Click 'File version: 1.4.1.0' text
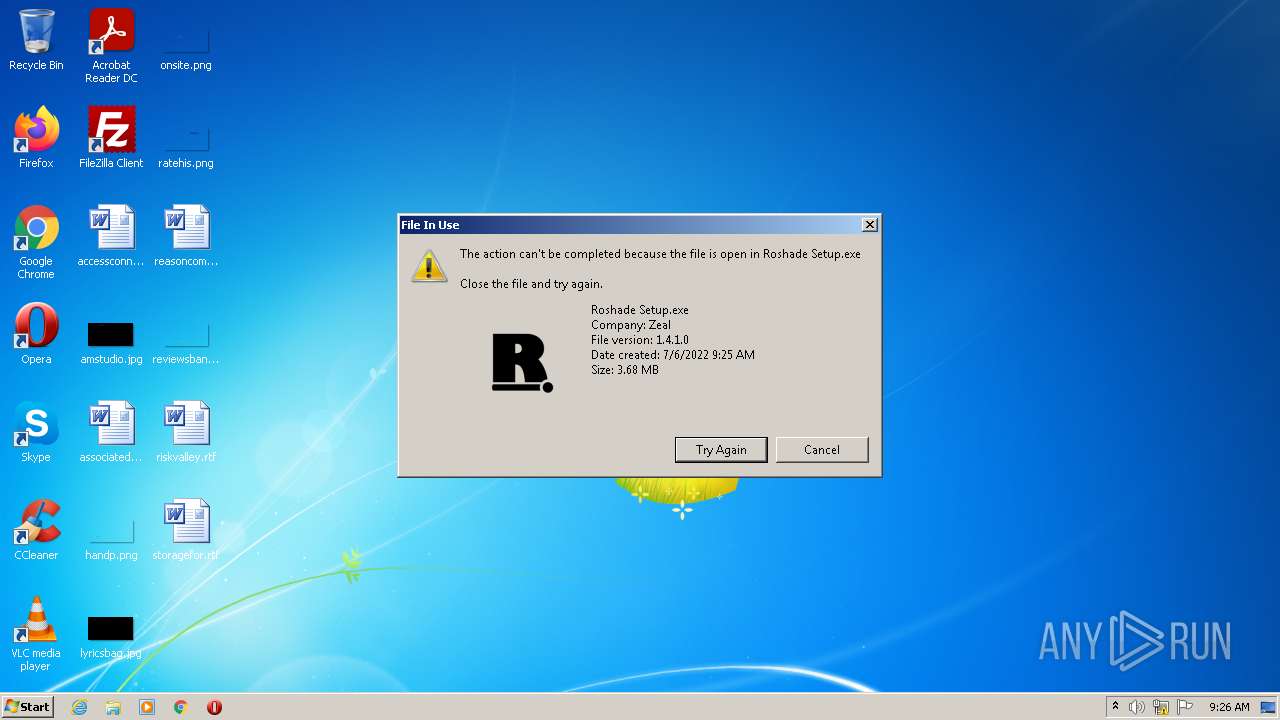This screenshot has height=720, width=1280. 640,340
